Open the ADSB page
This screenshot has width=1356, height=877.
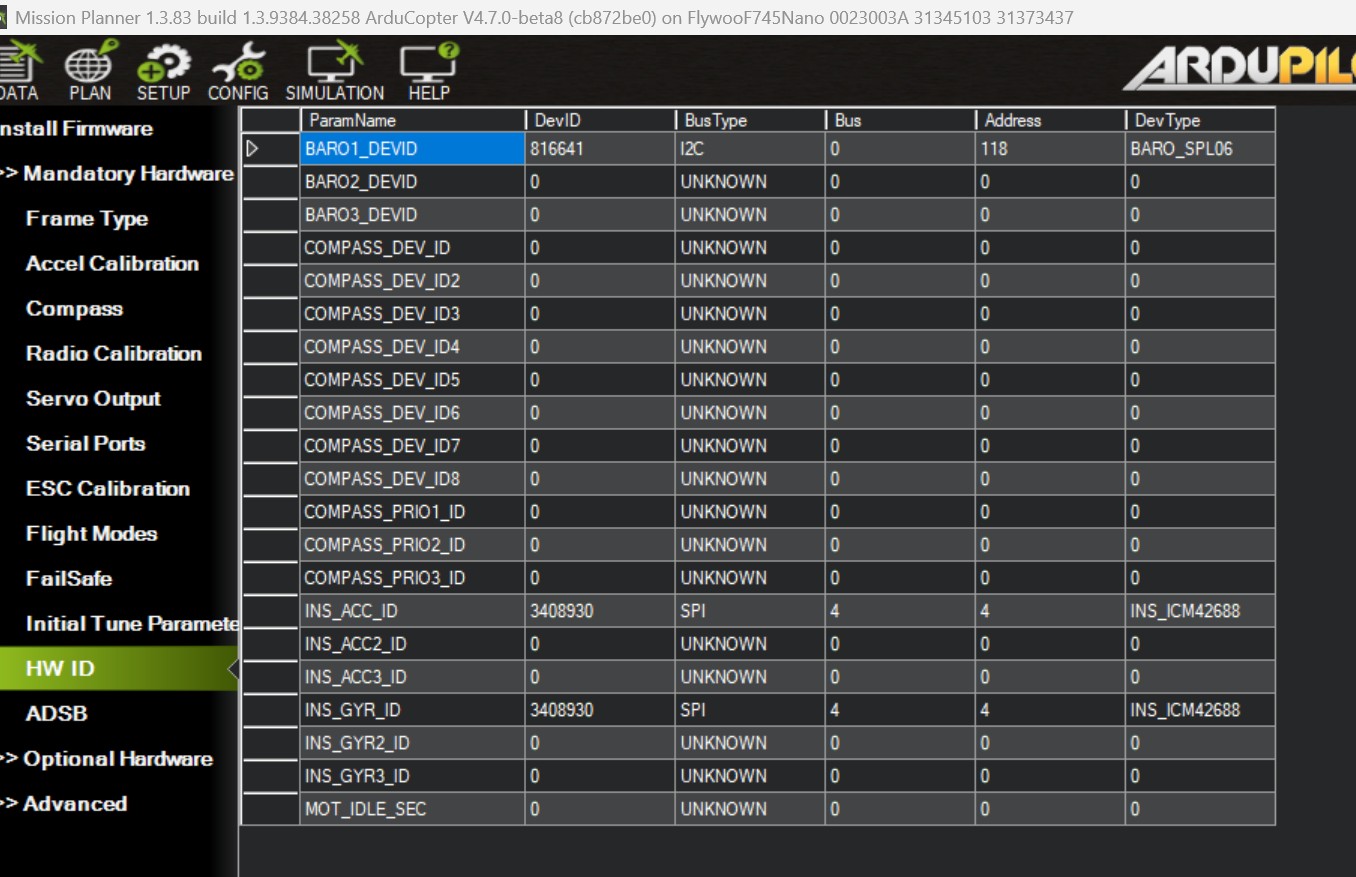57,714
